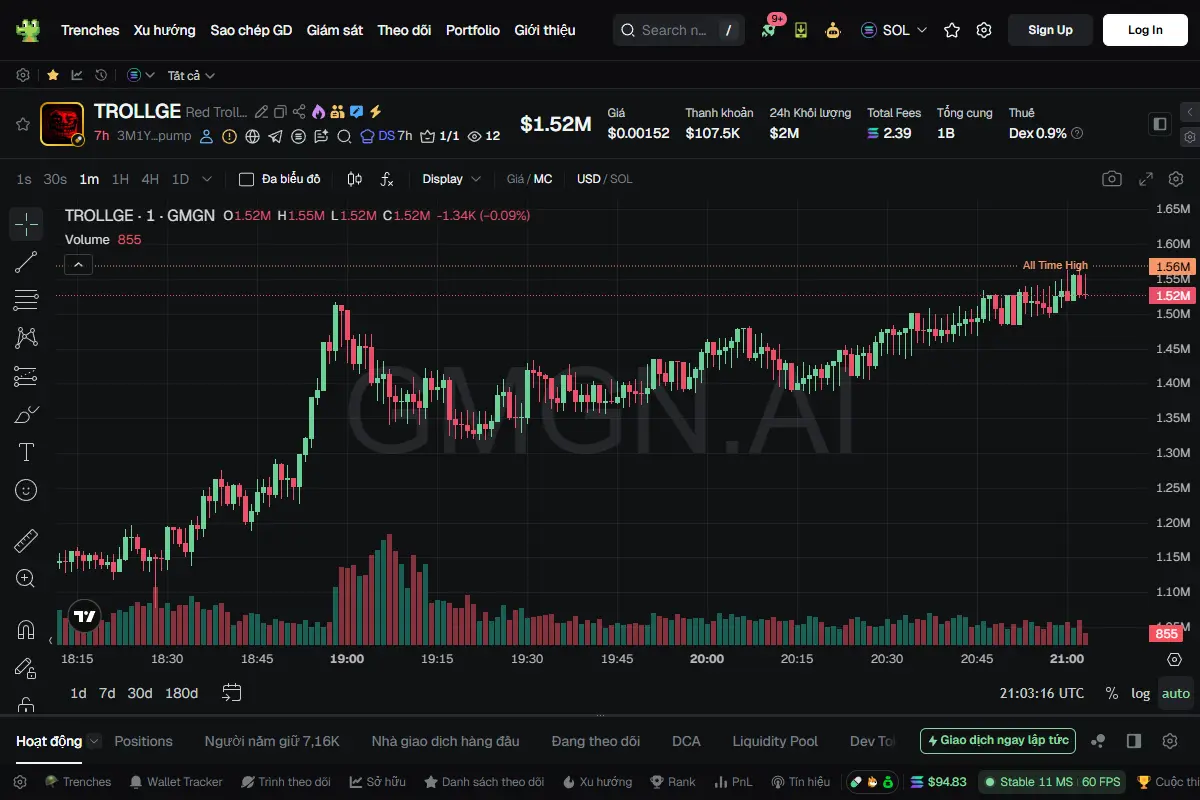The image size is (1200, 800).
Task: Open the emoji icons tool
Action: [x=26, y=490]
